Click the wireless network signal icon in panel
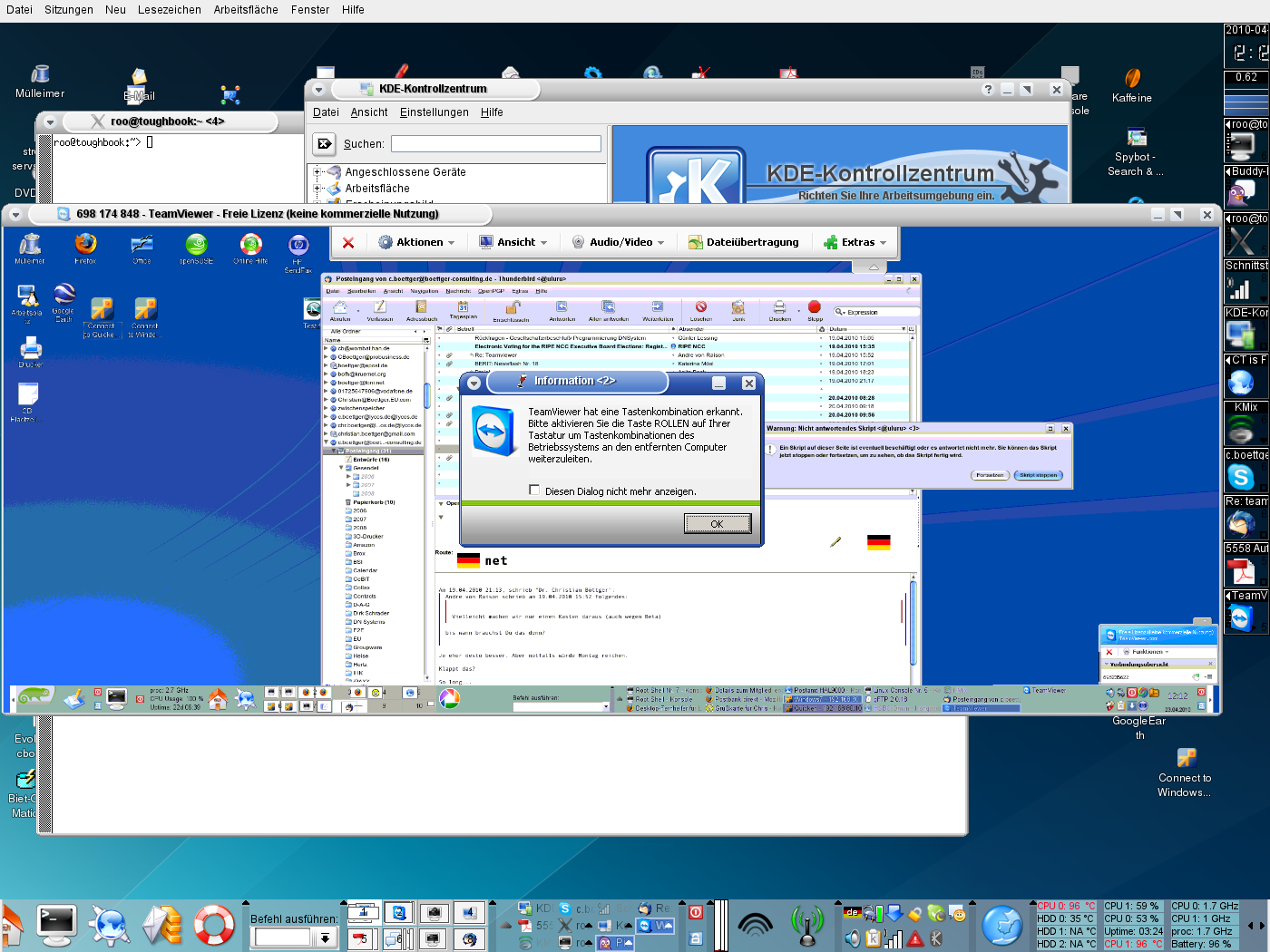1270x952 pixels. (x=755, y=927)
